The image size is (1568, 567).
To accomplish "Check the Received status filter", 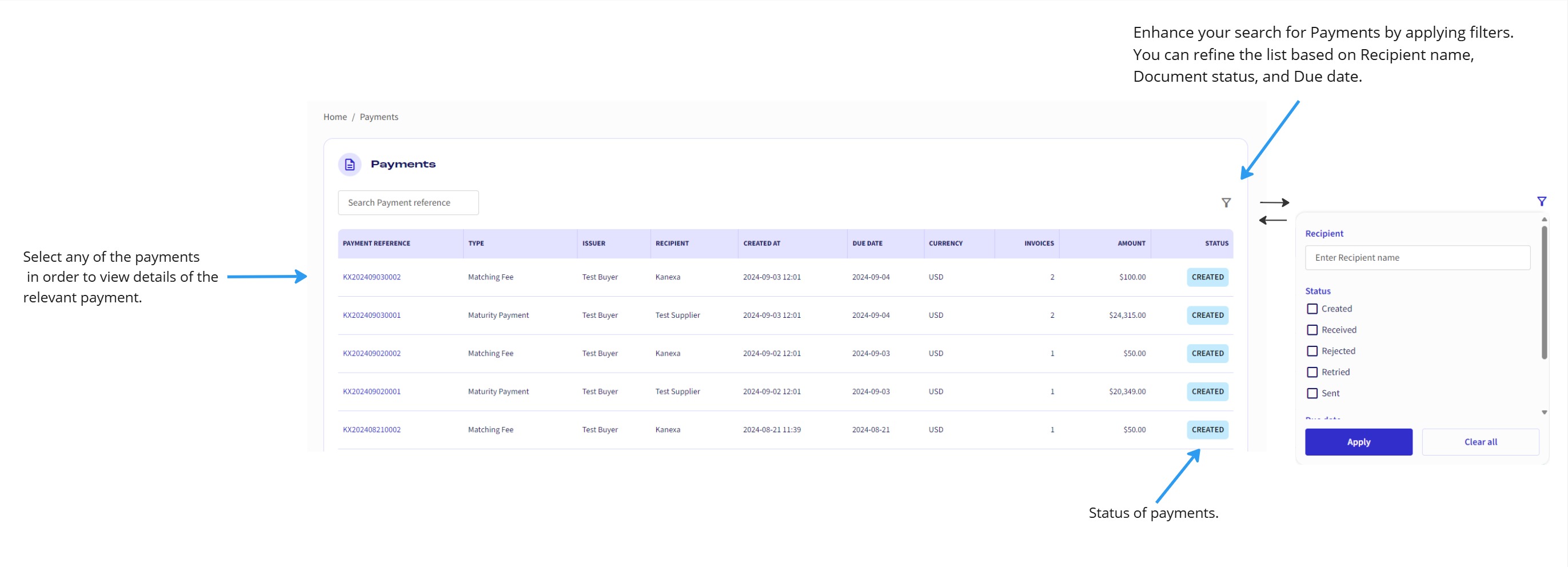I will [x=1312, y=329].
